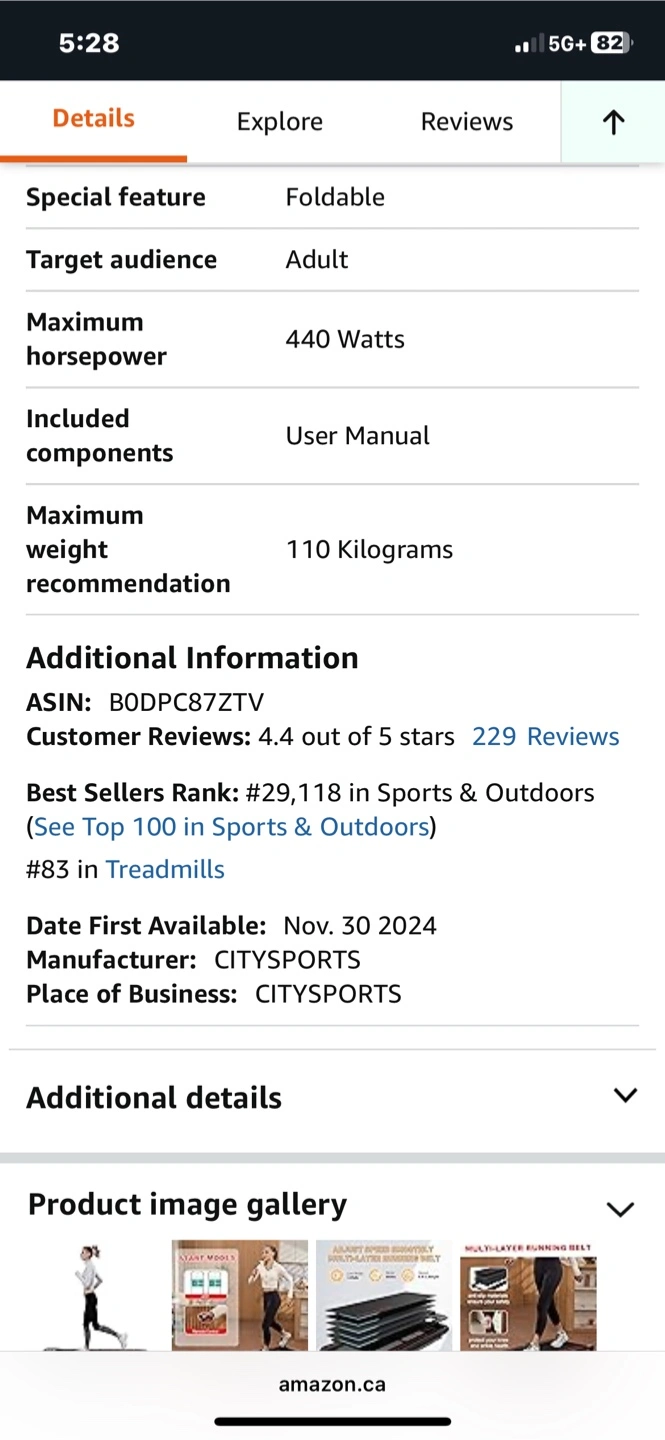The height and width of the screenshot is (1440, 665).
Task: Open the multi-layer running belt diagram thumbnail
Action: tap(384, 1296)
